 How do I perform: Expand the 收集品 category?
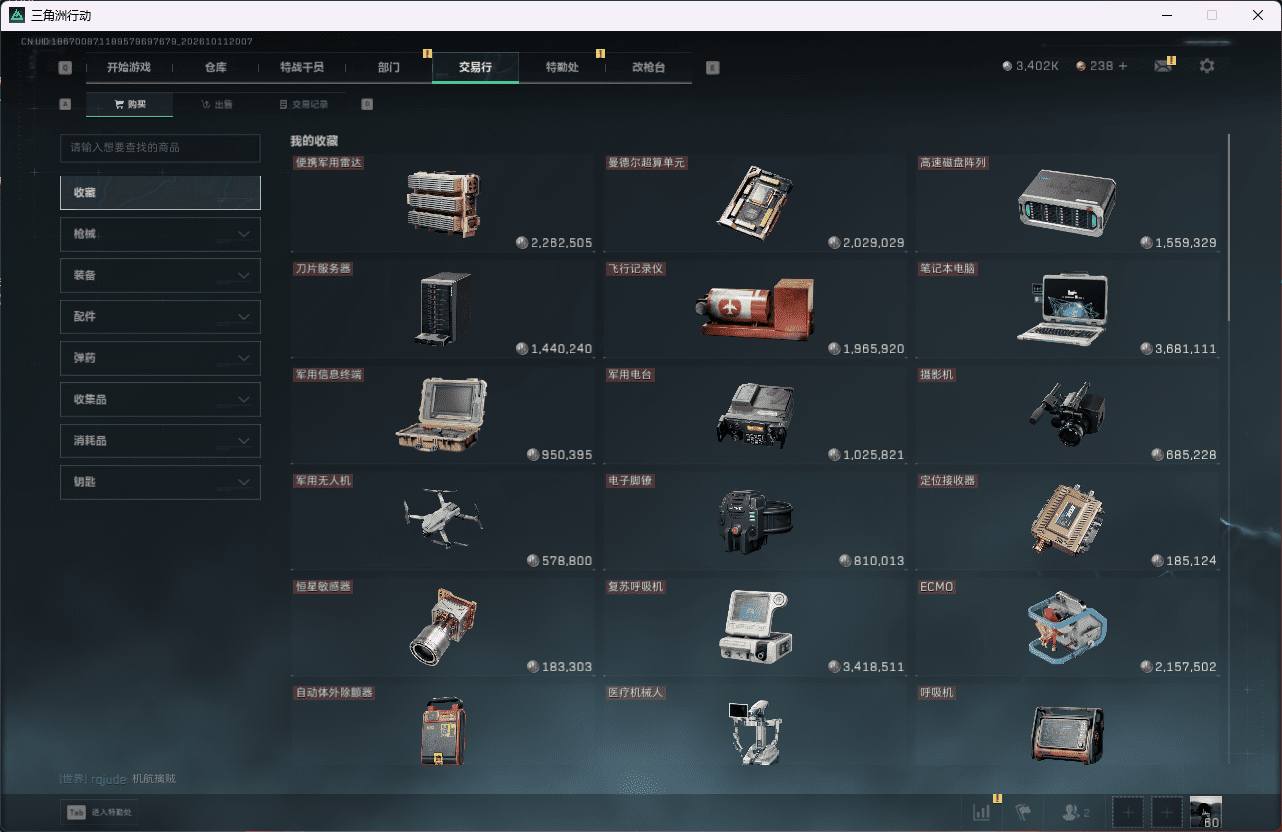tap(160, 399)
